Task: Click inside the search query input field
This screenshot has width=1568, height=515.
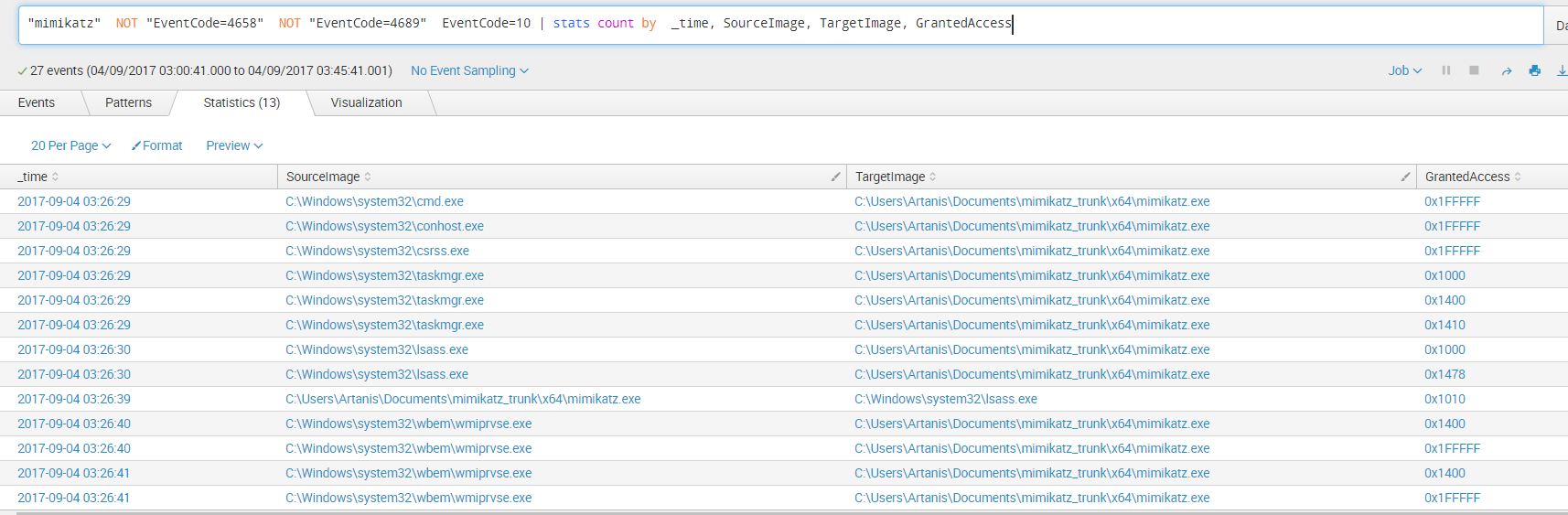Action: pos(780,25)
